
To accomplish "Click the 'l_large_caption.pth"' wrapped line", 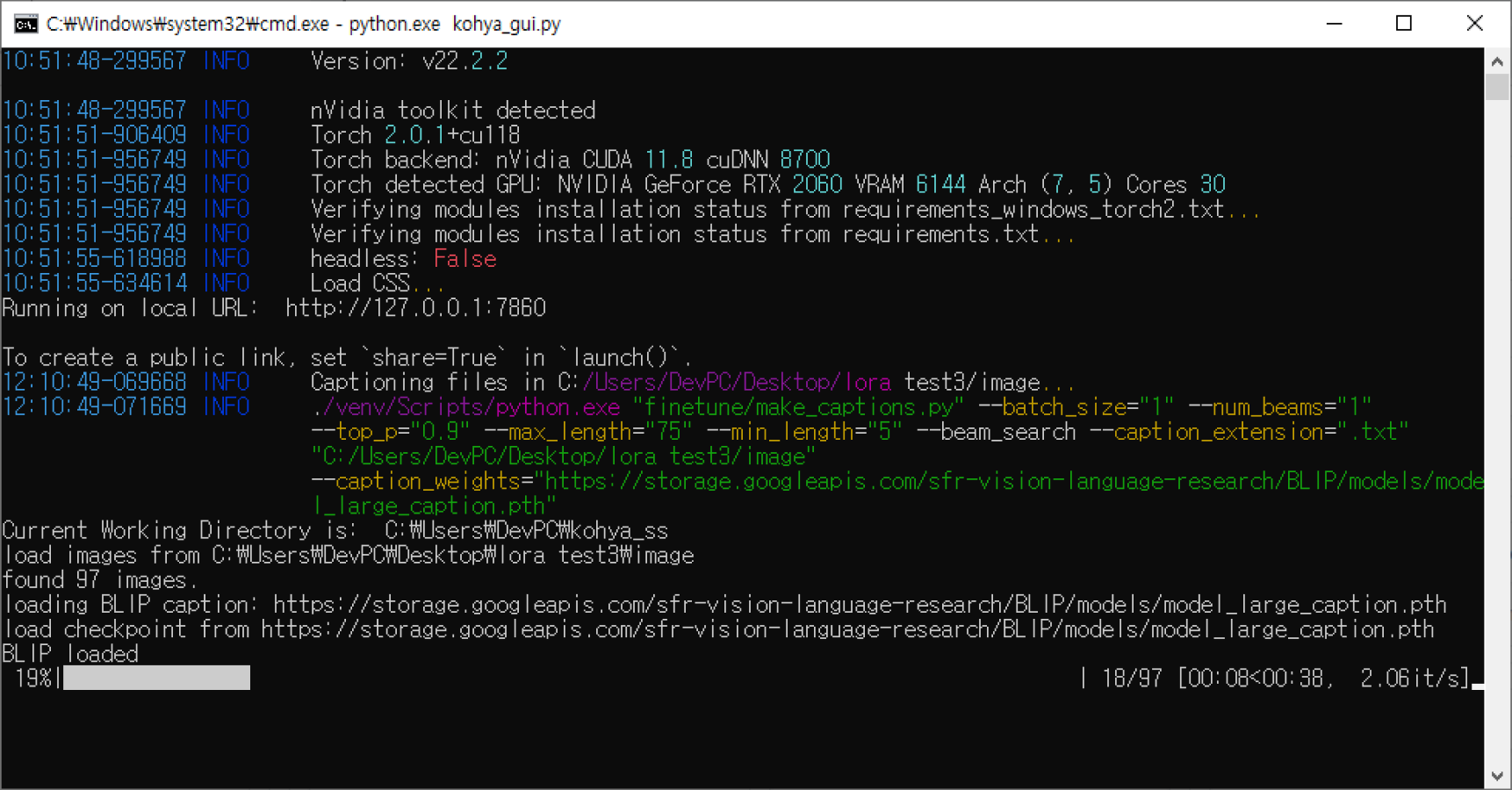I will [435, 506].
